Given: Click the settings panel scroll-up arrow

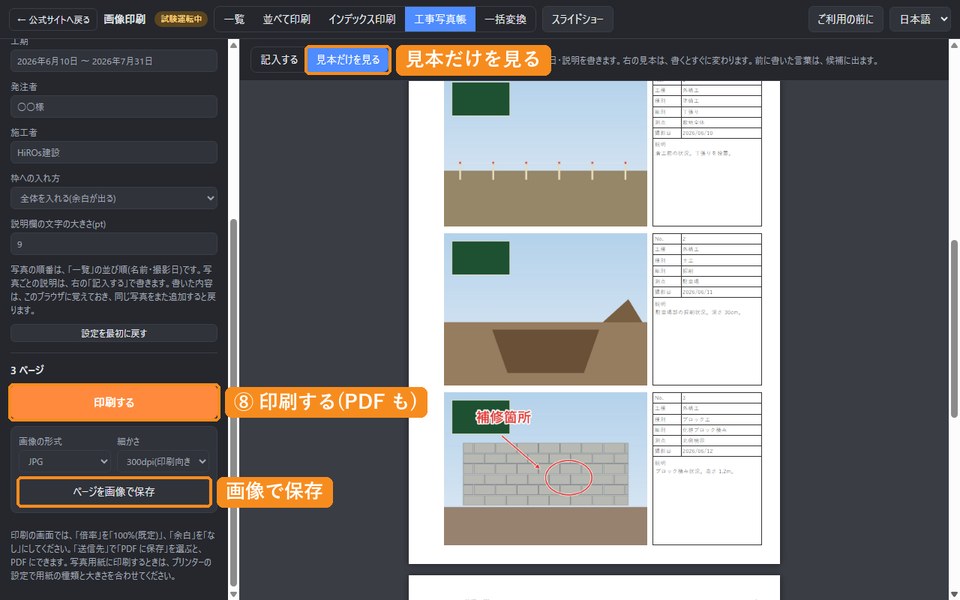Looking at the screenshot, I should [x=233, y=45].
